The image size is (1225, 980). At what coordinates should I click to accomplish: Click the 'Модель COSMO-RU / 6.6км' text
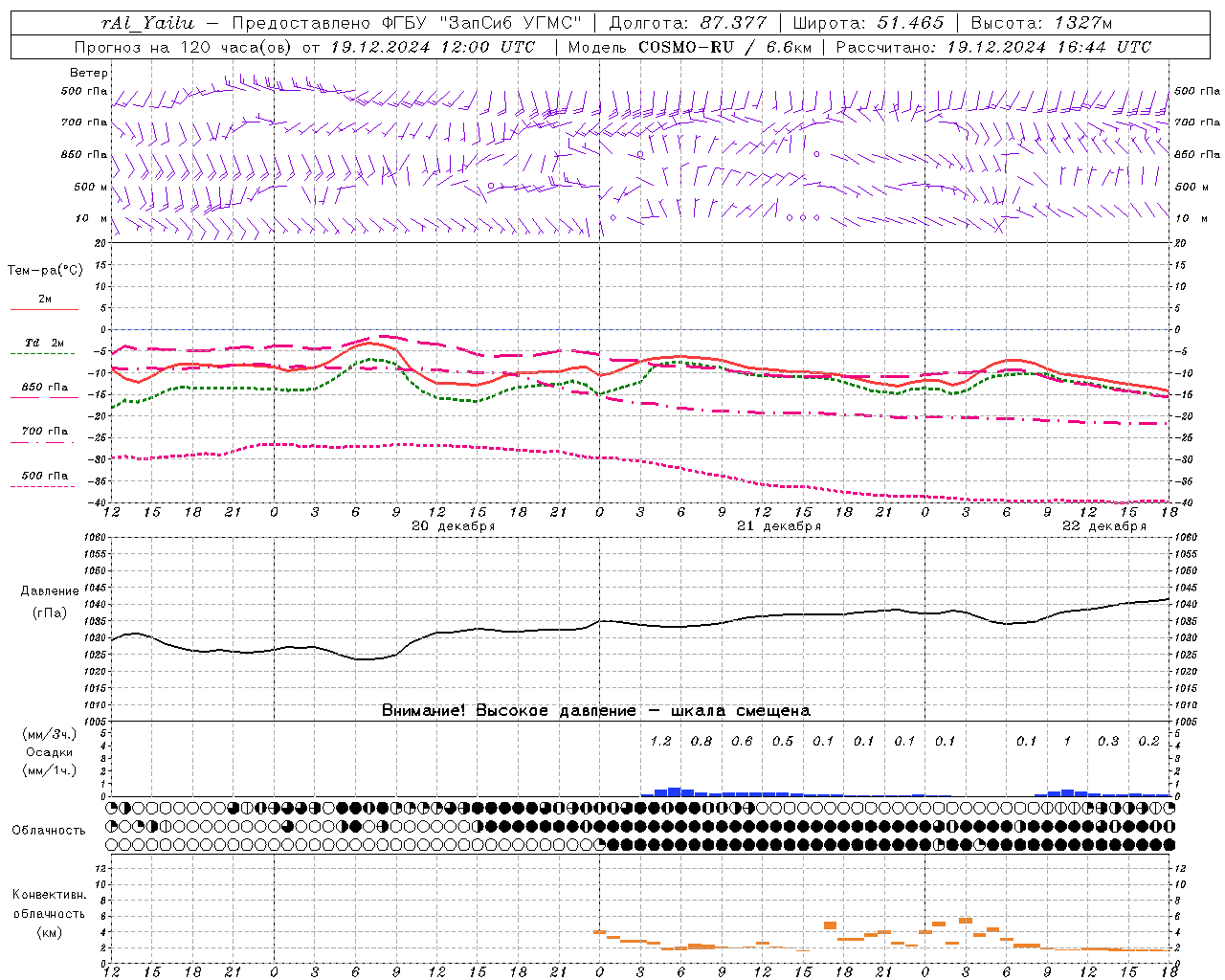(x=689, y=47)
